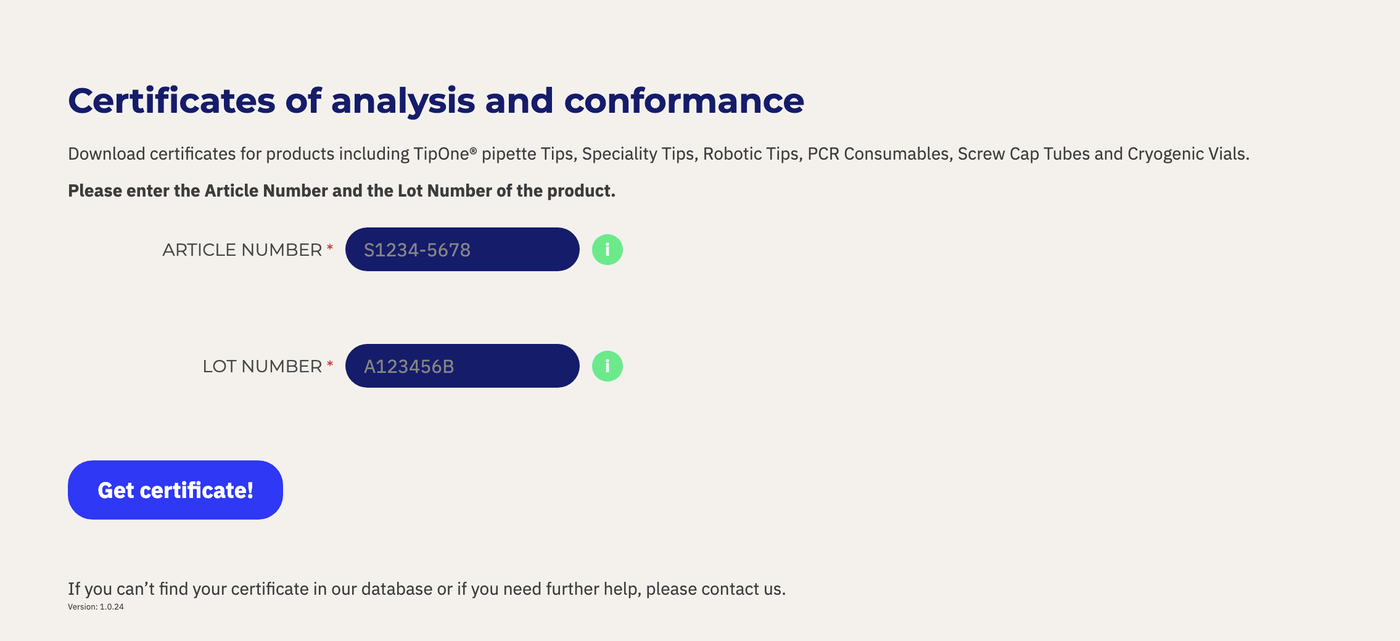Click the LOT NUMBER field label
This screenshot has height=641, width=1400.
(262, 367)
